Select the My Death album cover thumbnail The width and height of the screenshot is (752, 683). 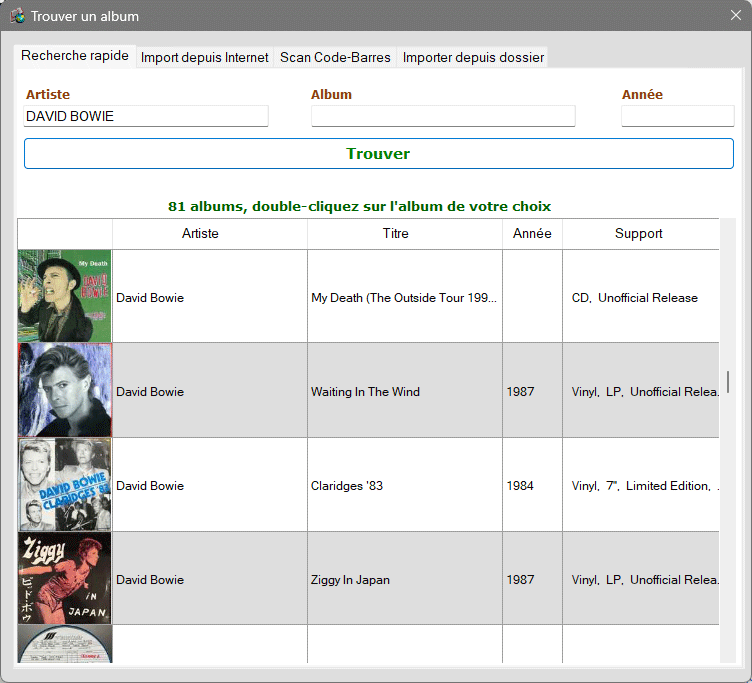tap(65, 296)
